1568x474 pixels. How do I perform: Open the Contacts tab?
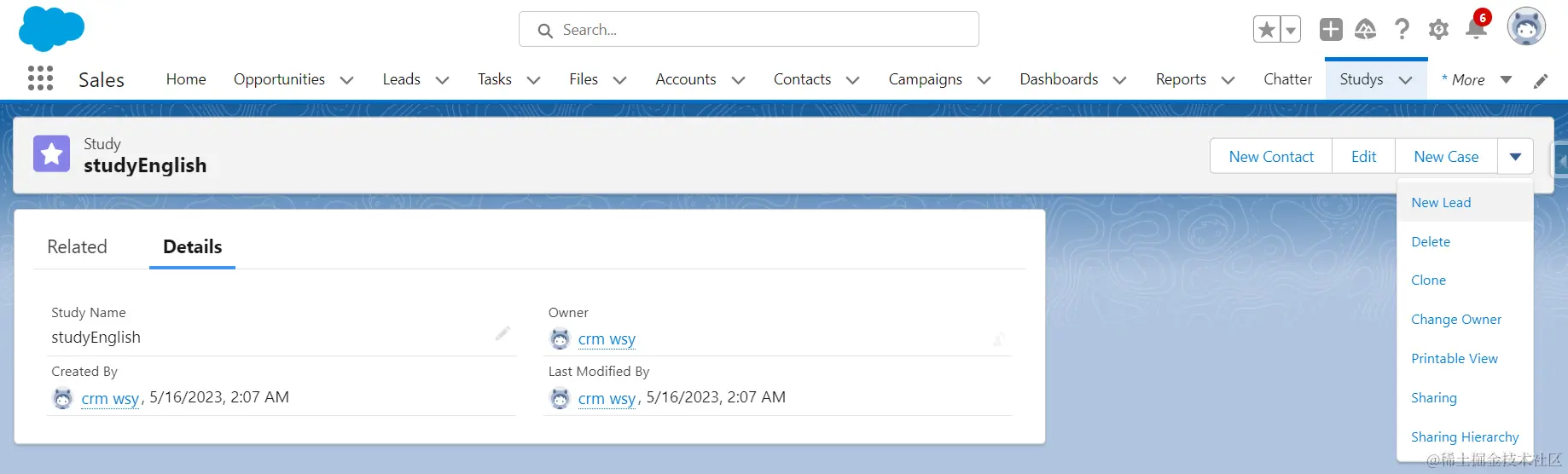(x=802, y=79)
